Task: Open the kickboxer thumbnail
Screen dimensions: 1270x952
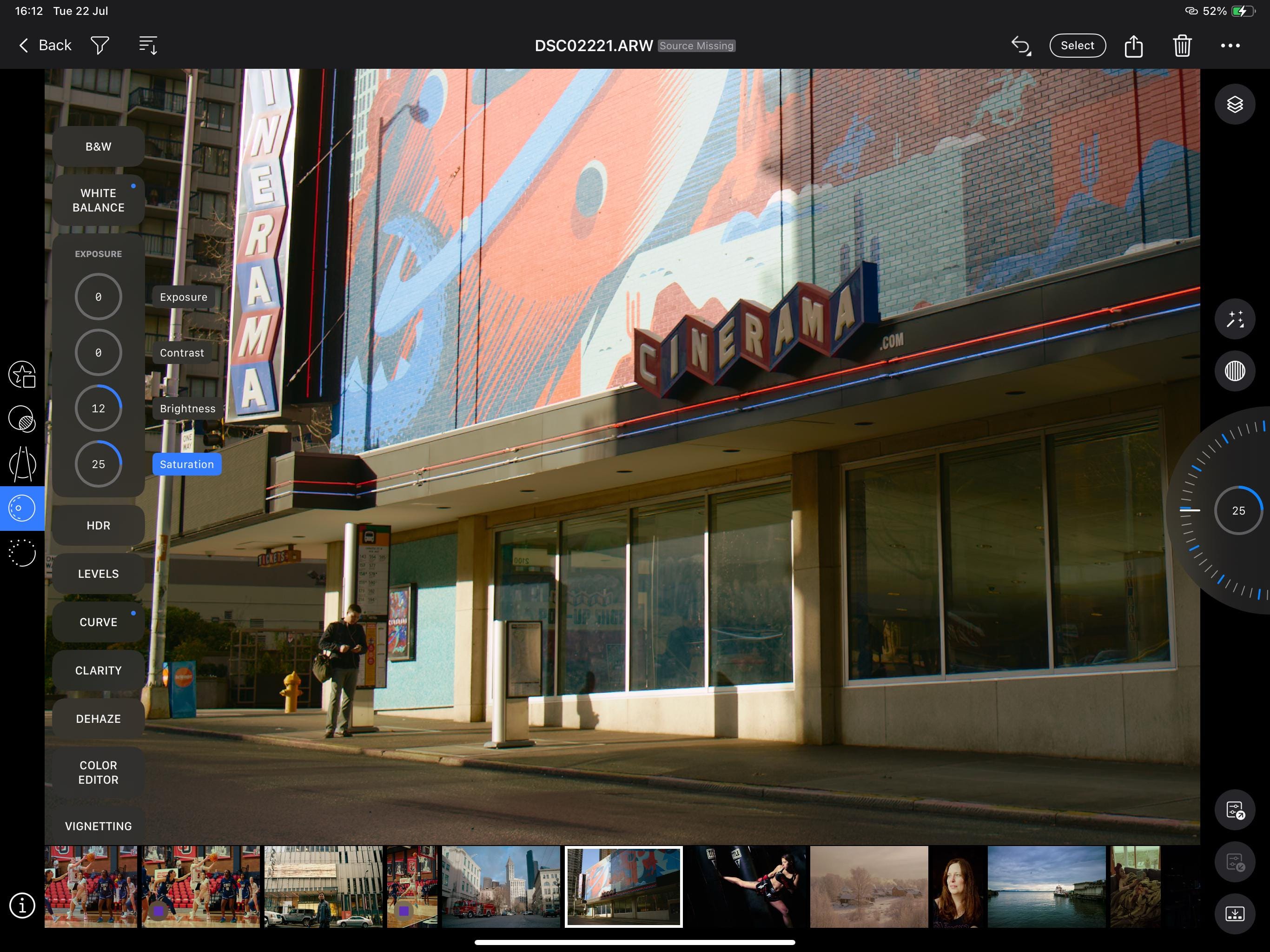Action: pyautogui.click(x=747, y=886)
